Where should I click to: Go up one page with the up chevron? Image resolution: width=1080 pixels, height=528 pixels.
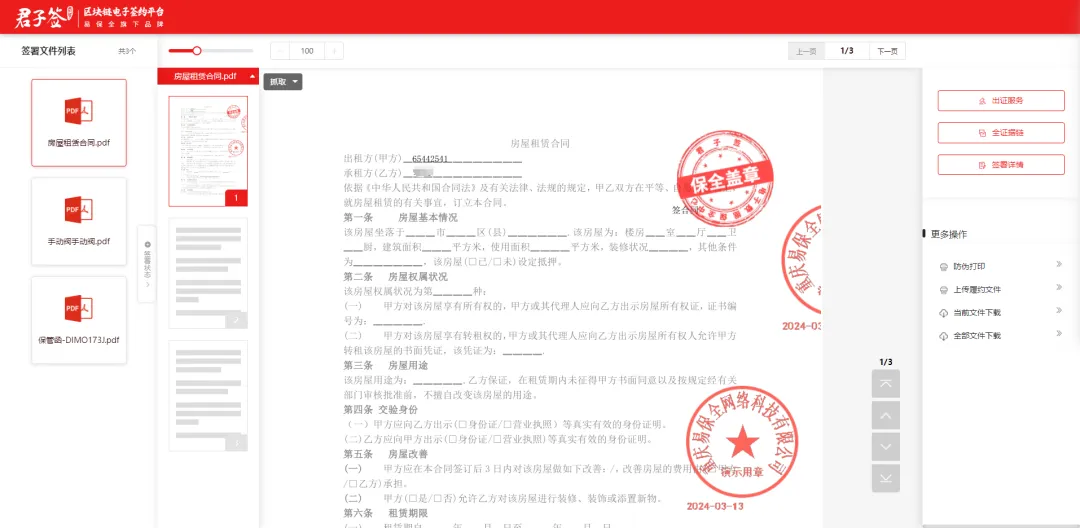(886, 415)
